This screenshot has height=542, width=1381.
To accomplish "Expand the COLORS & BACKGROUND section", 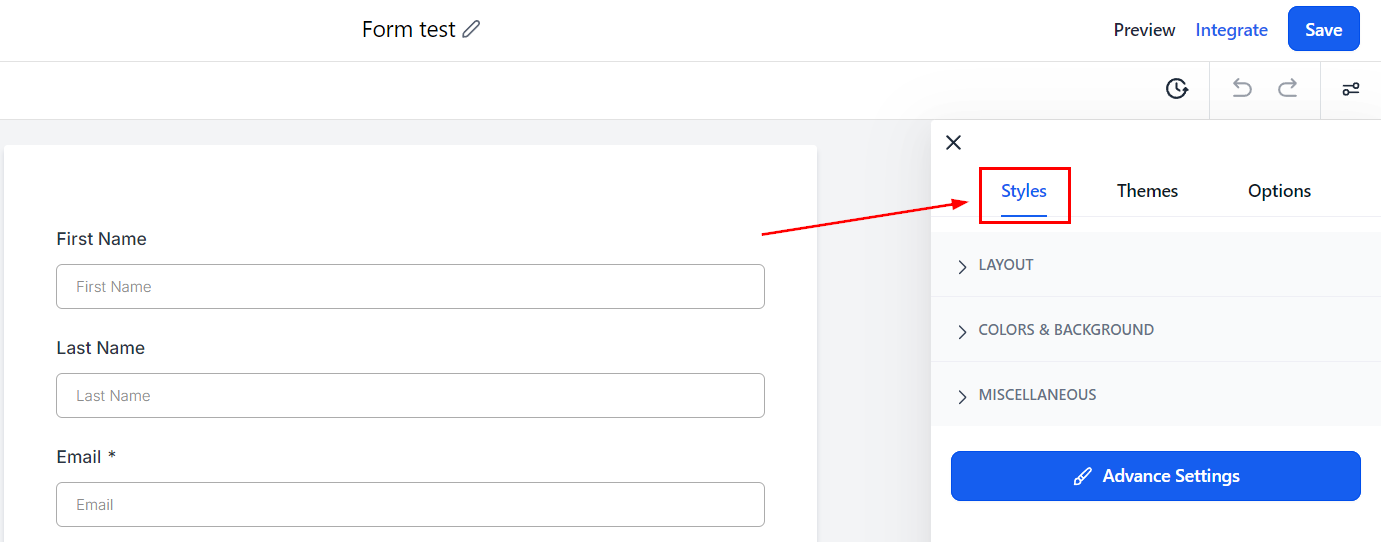I will [1066, 330].
